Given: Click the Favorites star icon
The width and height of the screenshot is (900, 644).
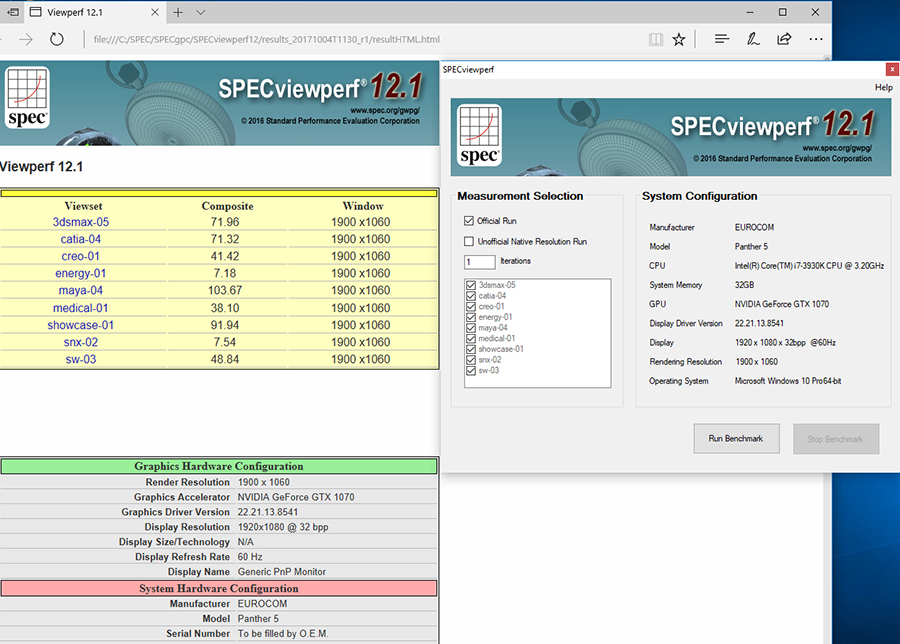Looking at the screenshot, I should pos(679,39).
